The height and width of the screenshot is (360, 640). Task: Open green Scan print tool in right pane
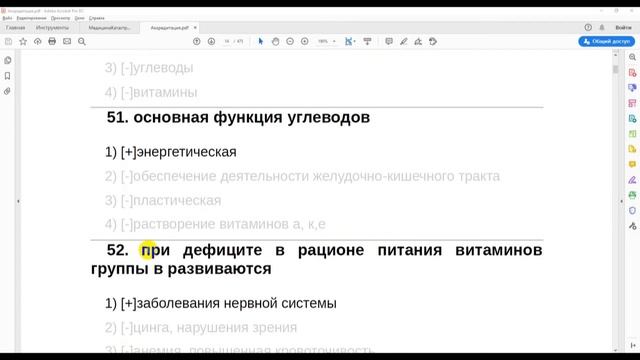[x=632, y=195]
